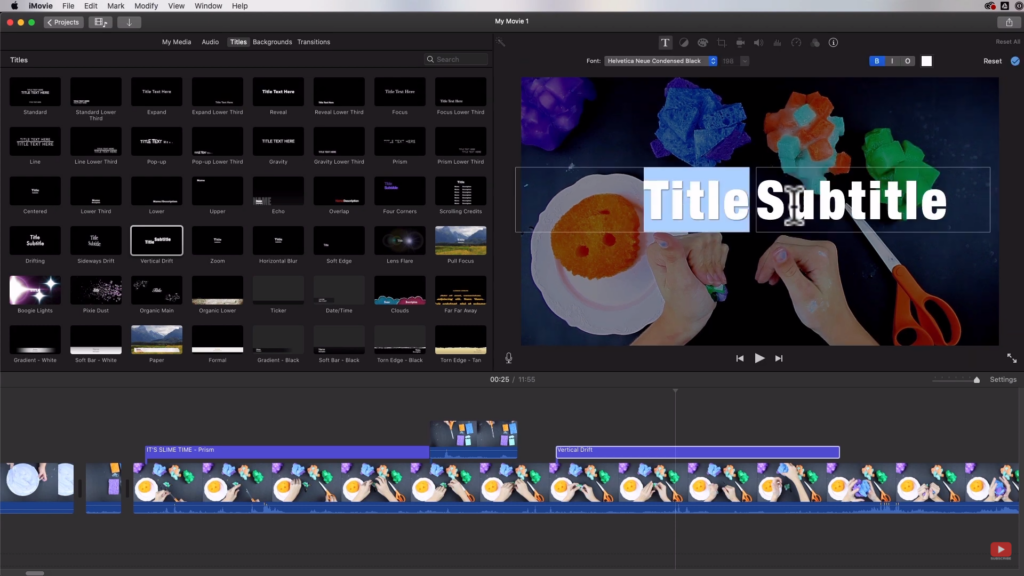Select the IT'S SLIME TIME Prism title clip
The width and height of the screenshot is (1024, 576).
287,451
